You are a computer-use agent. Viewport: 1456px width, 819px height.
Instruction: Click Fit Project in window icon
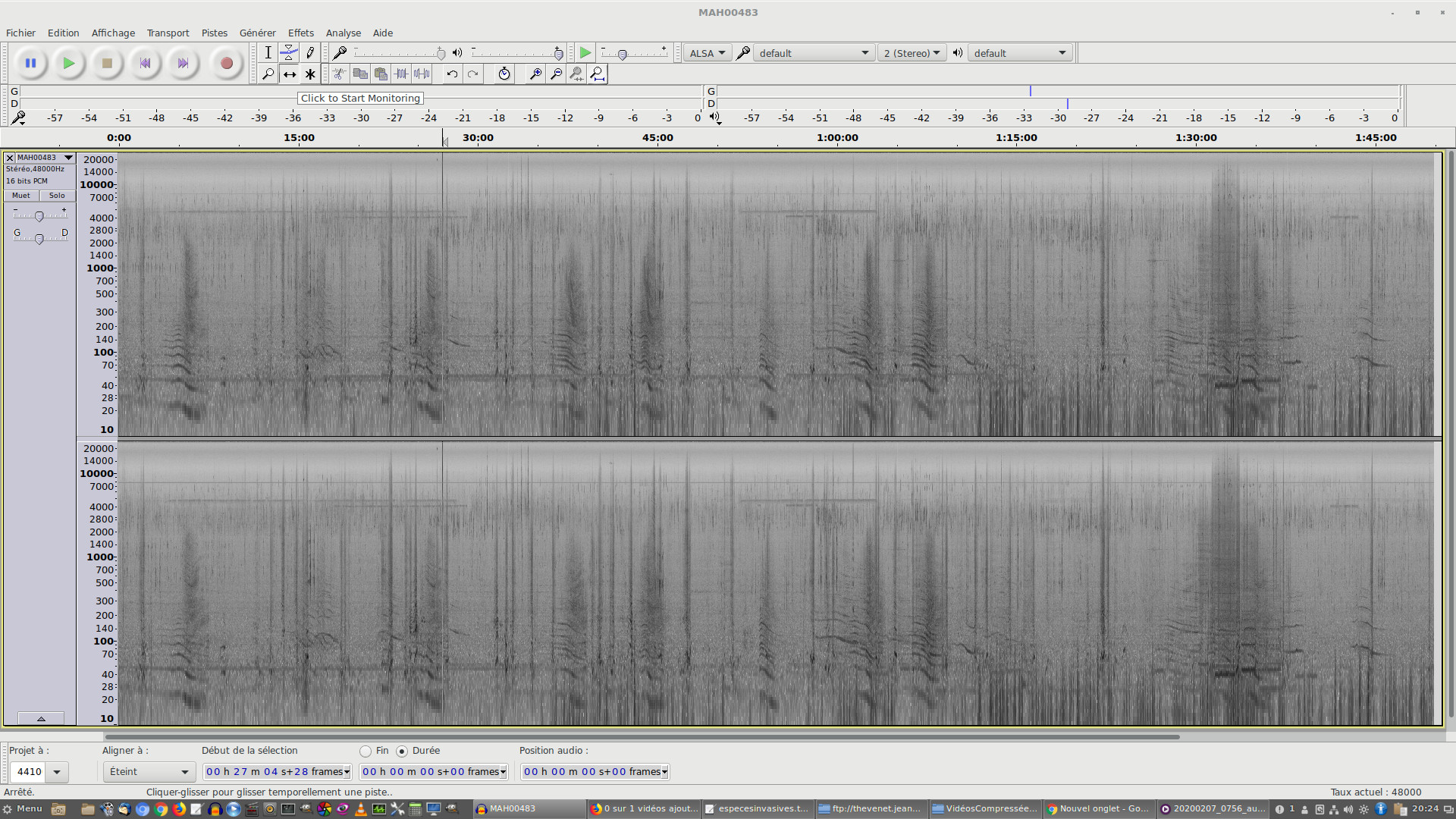pyautogui.click(x=598, y=74)
